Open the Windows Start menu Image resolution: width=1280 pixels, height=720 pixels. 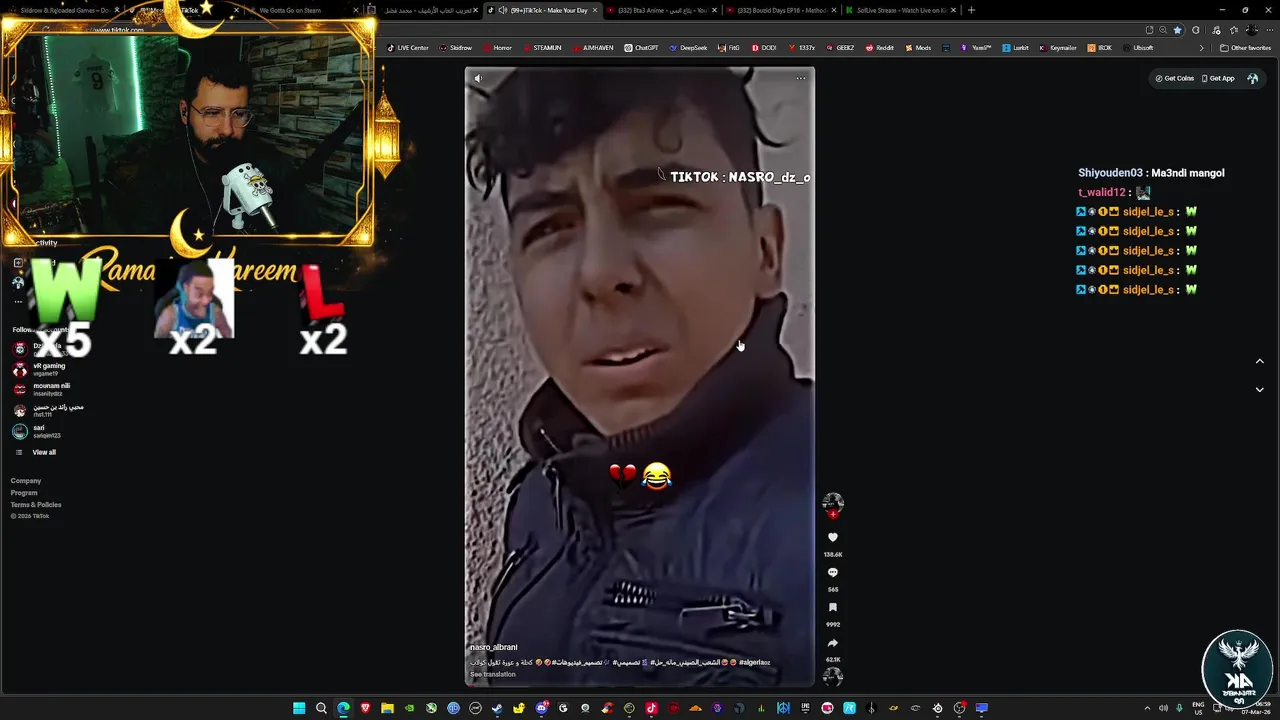[299, 708]
